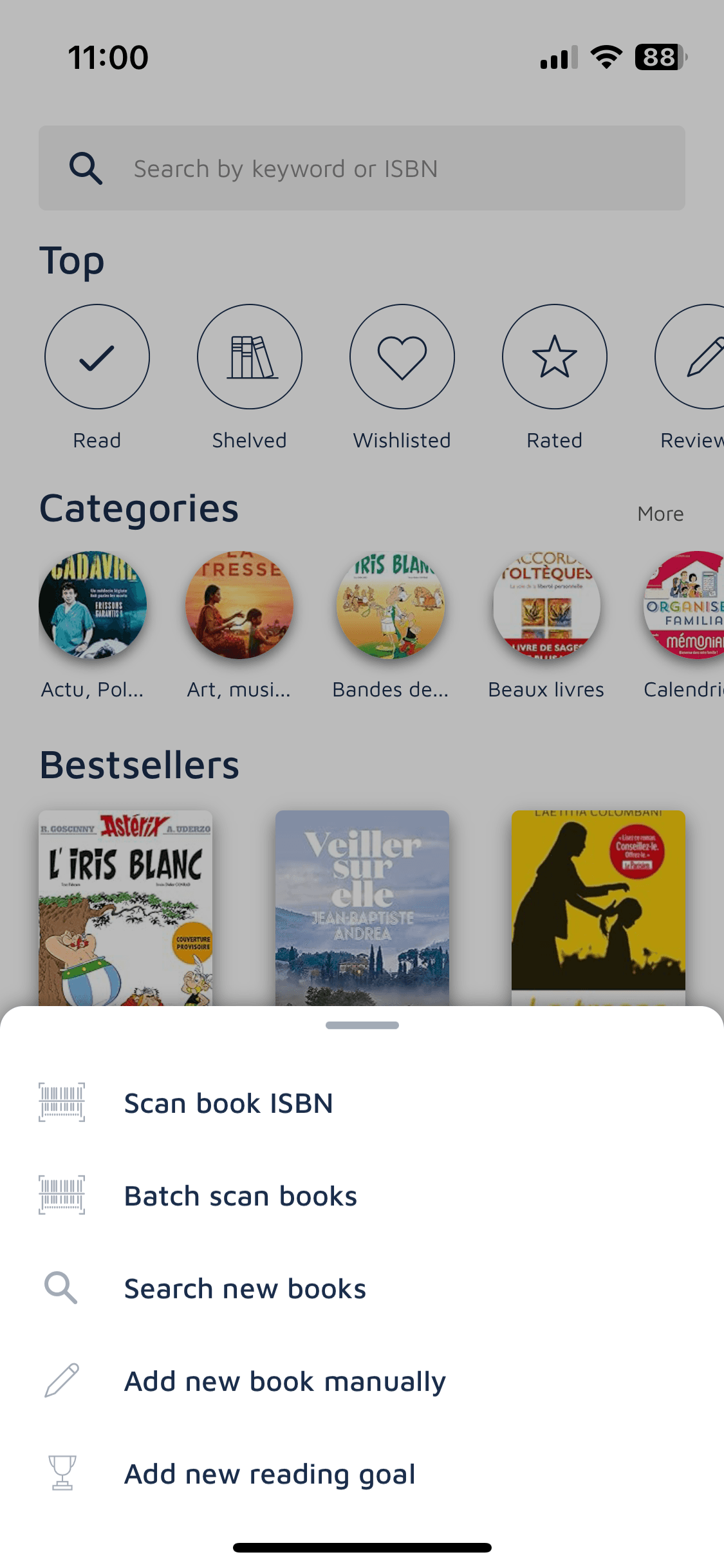This screenshot has width=724, height=1568.
Task: Tap the Read checkmark circle icon
Action: point(97,357)
